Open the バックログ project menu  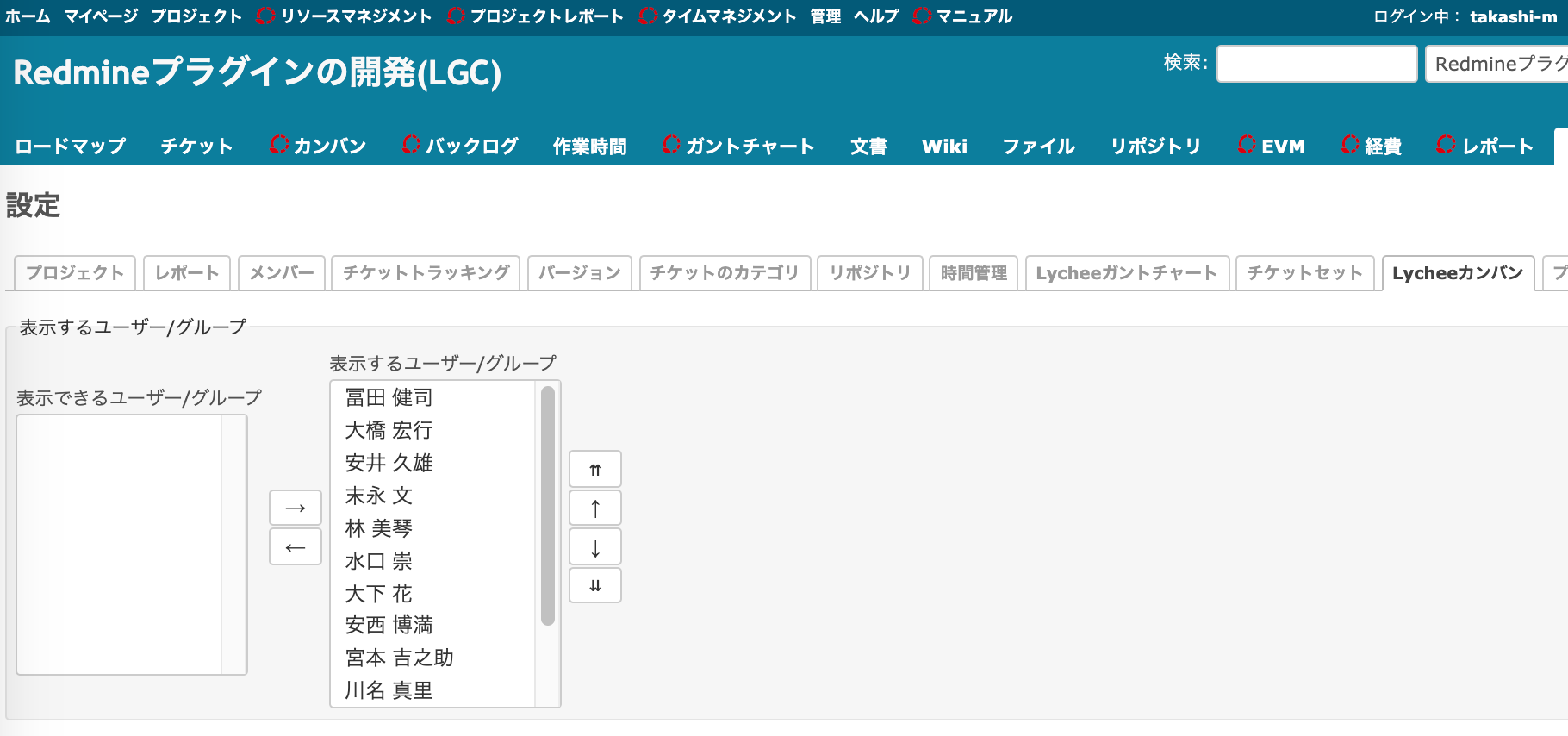[460, 147]
